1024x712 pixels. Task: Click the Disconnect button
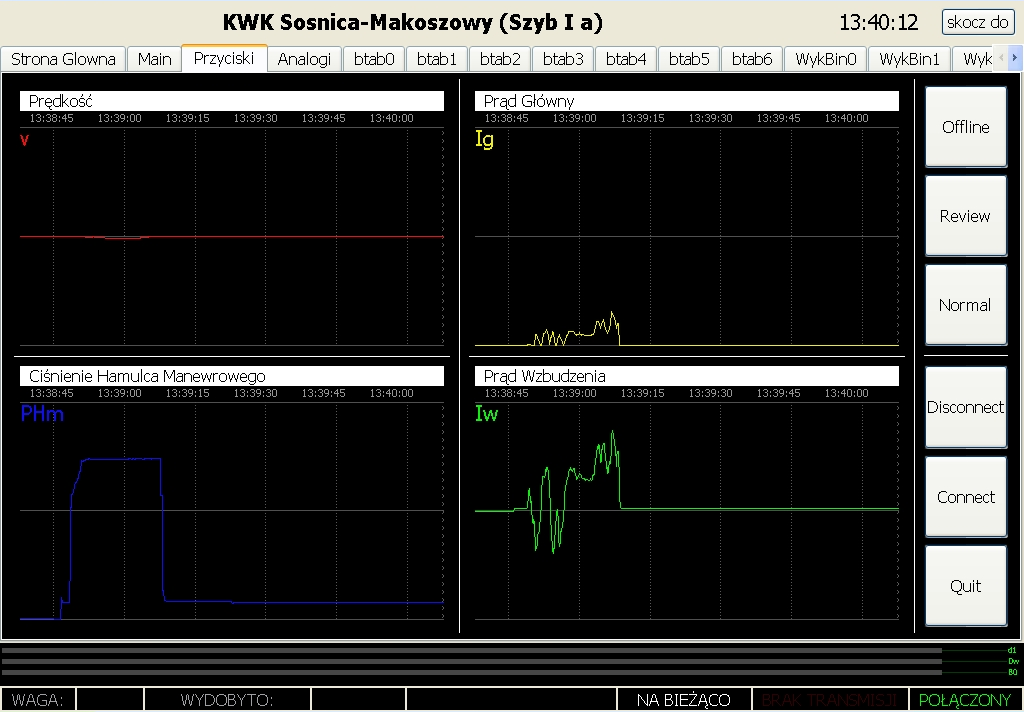(x=966, y=407)
